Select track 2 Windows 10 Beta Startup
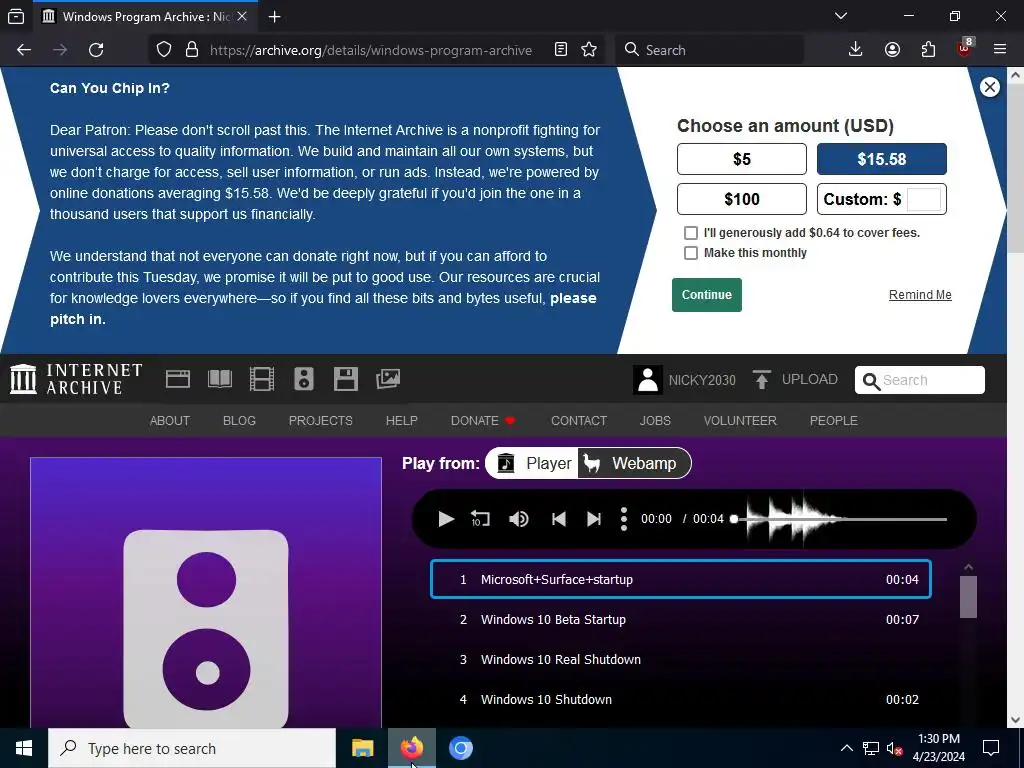This screenshot has width=1024, height=768. point(680,619)
